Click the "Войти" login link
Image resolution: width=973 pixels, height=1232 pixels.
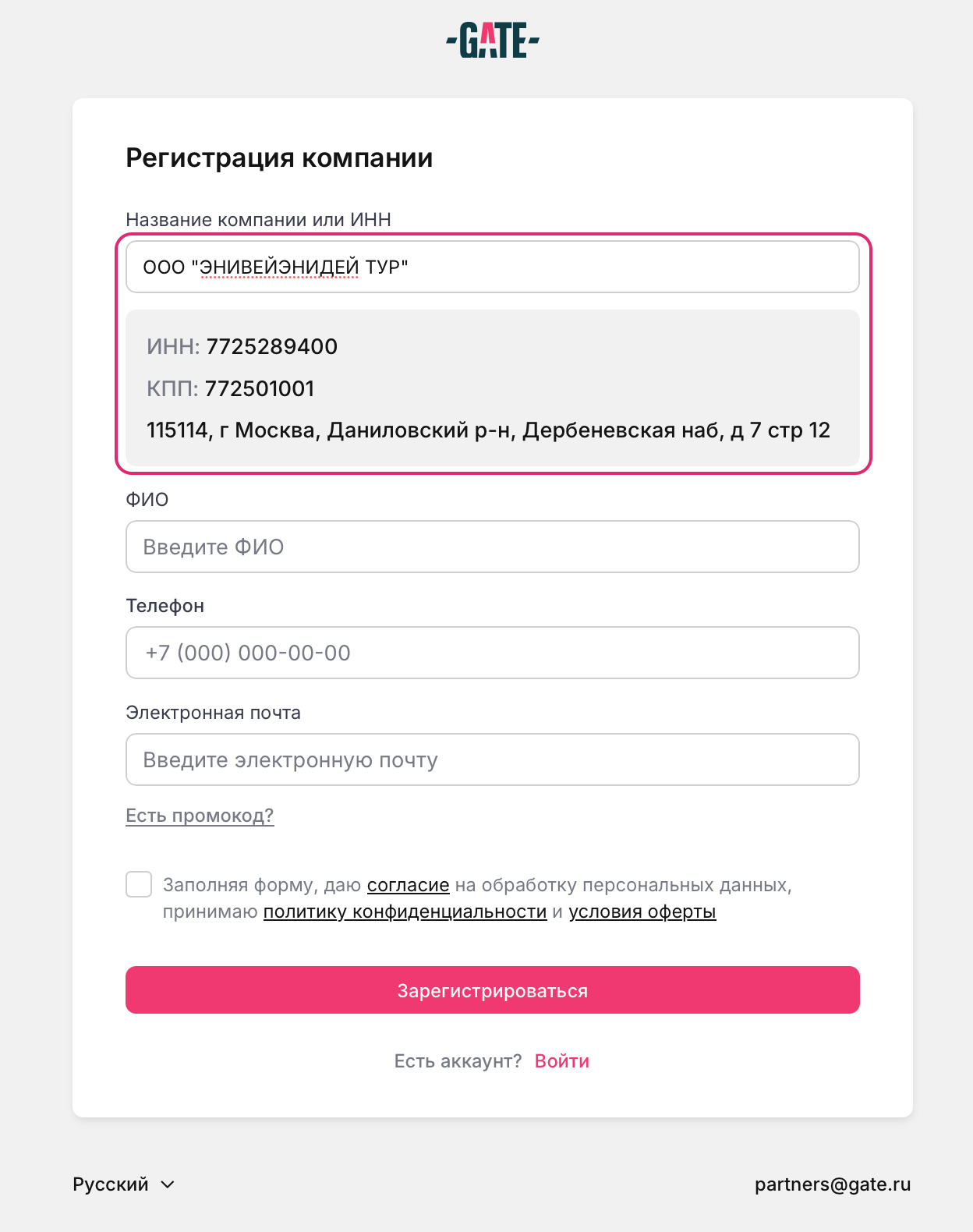coord(561,1061)
